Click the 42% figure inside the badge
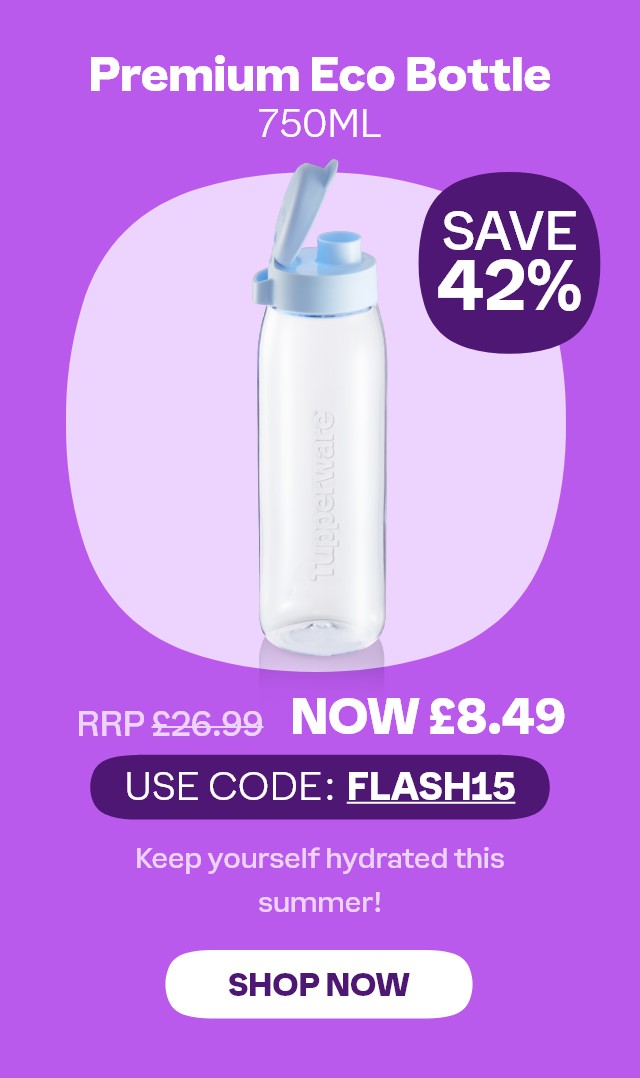Viewport: 640px width, 1078px height. click(509, 286)
